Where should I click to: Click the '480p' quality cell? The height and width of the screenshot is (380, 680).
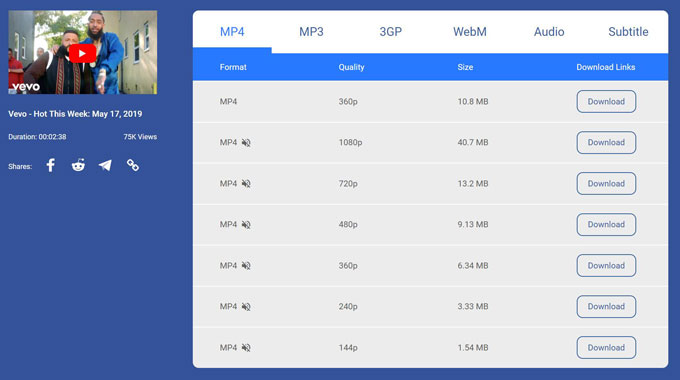pos(348,225)
